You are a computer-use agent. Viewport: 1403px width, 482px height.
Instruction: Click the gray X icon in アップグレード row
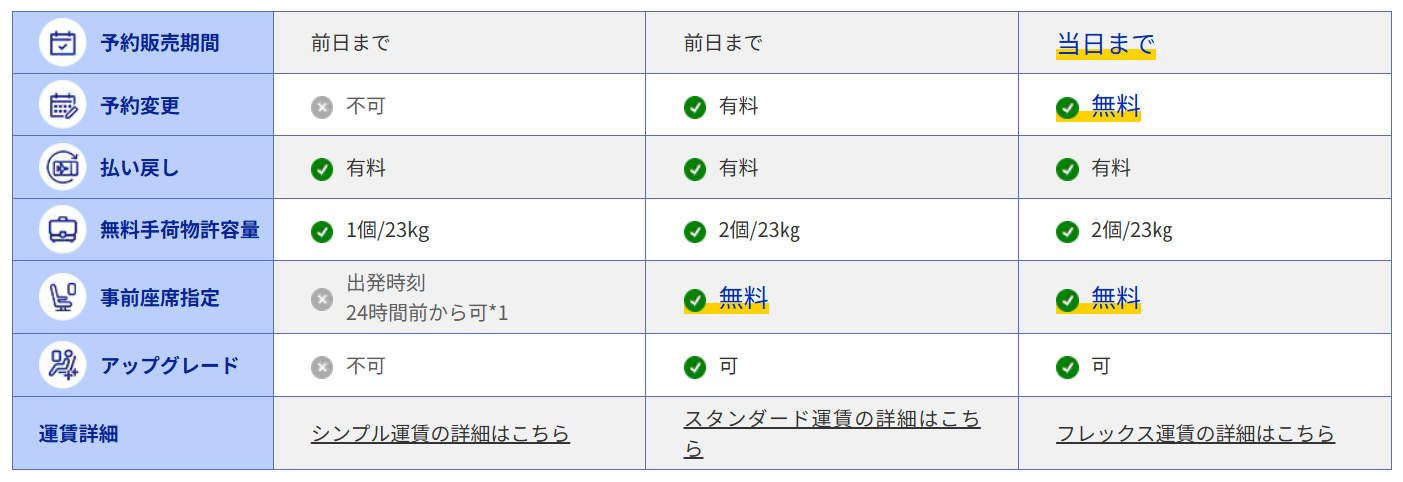click(321, 367)
